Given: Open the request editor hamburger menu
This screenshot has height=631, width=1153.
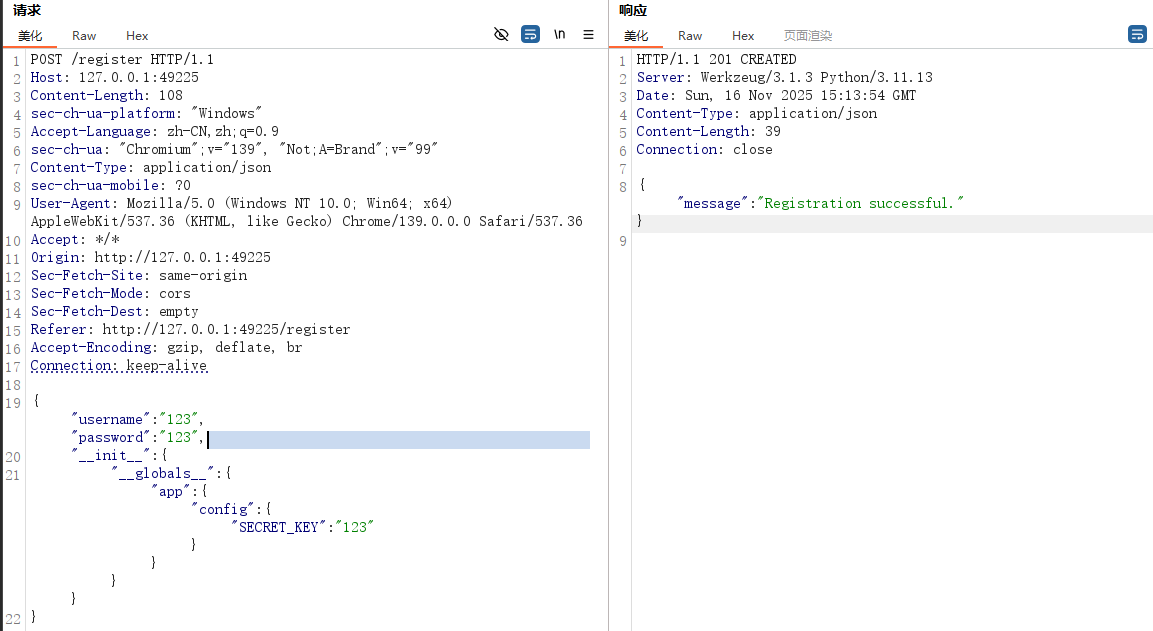Looking at the screenshot, I should [589, 34].
